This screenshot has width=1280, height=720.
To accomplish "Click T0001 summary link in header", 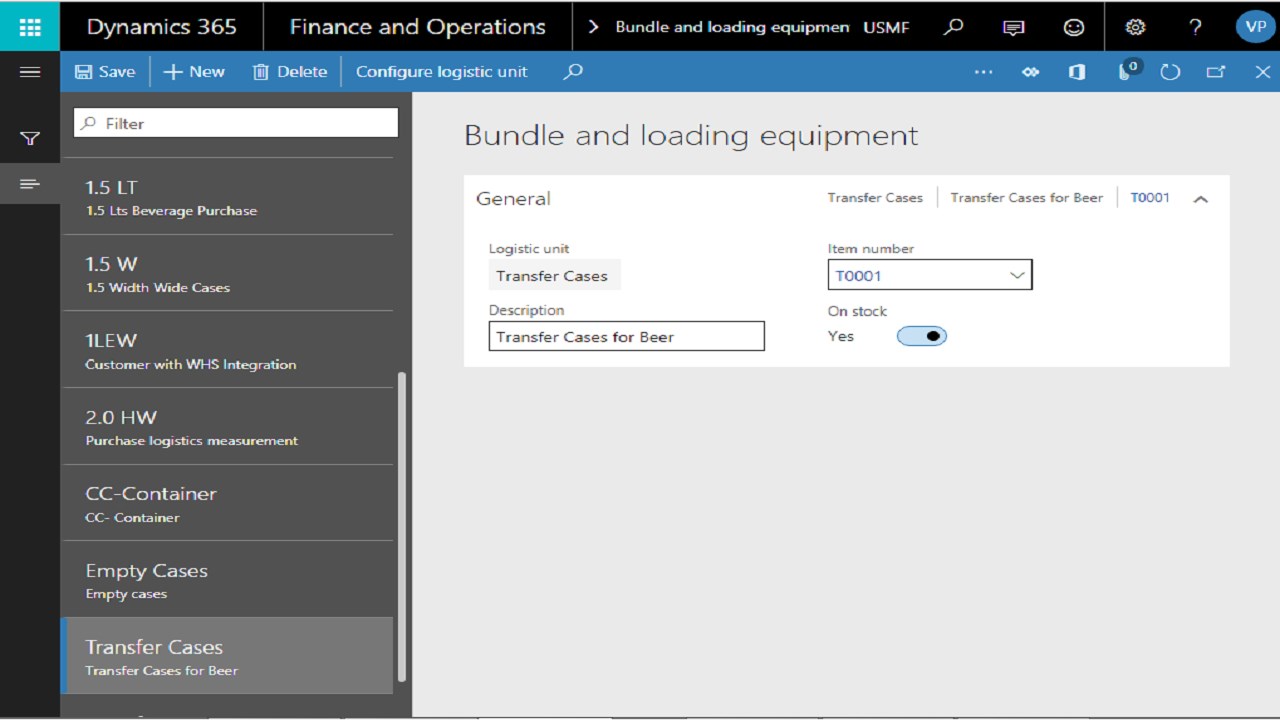I will [x=1150, y=198].
